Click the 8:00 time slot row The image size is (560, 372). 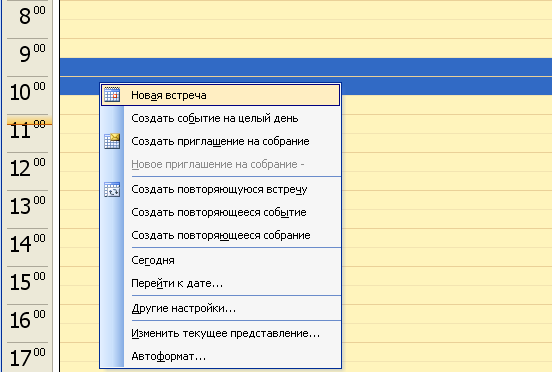click(306, 10)
